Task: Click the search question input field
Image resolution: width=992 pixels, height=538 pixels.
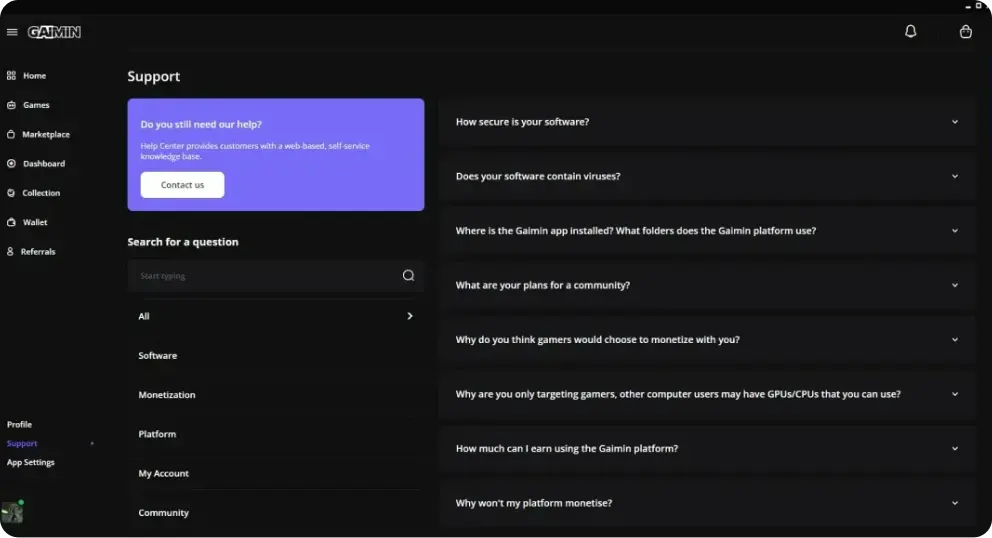Action: point(265,276)
